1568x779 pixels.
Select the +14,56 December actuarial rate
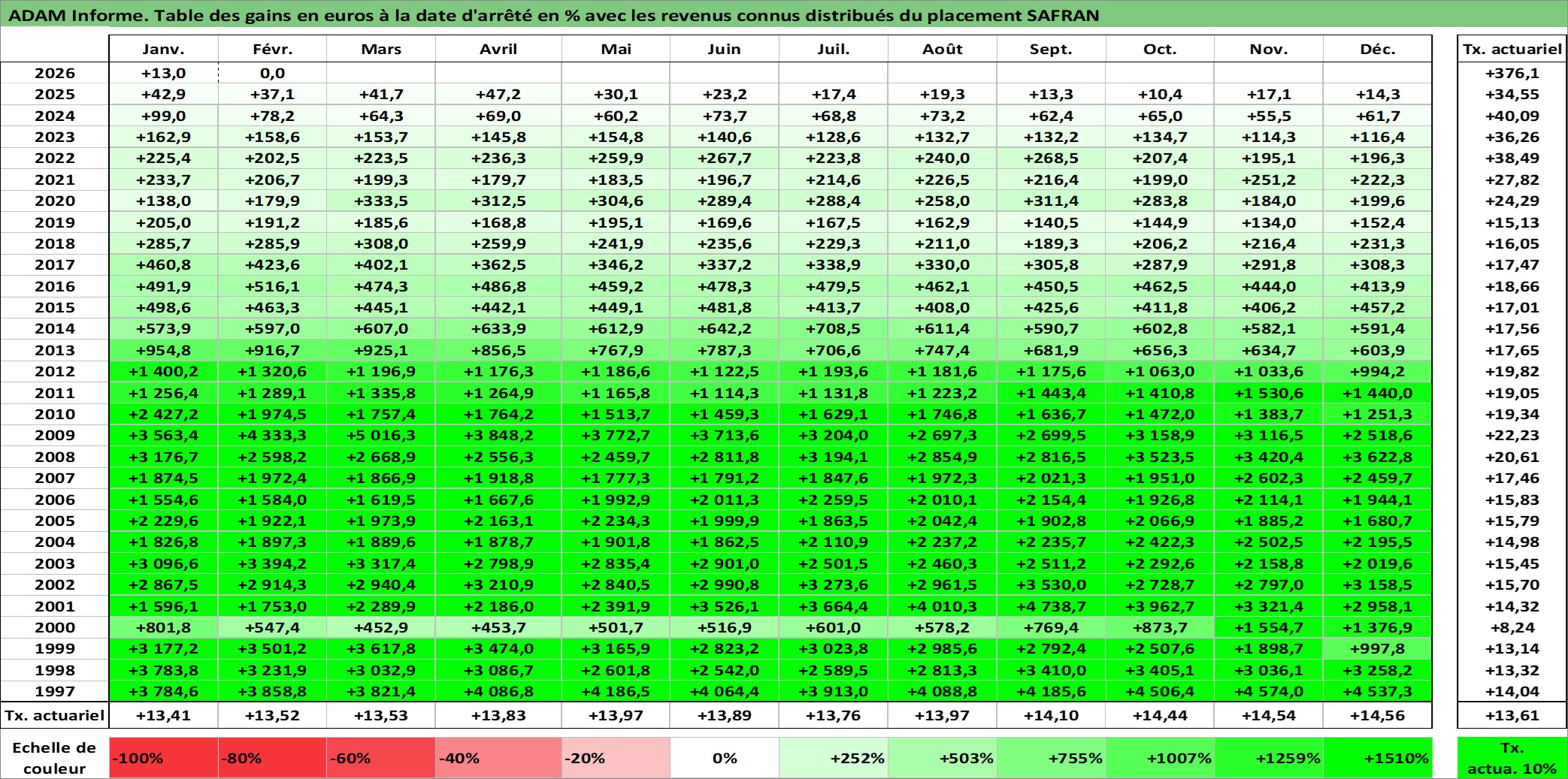(1378, 715)
